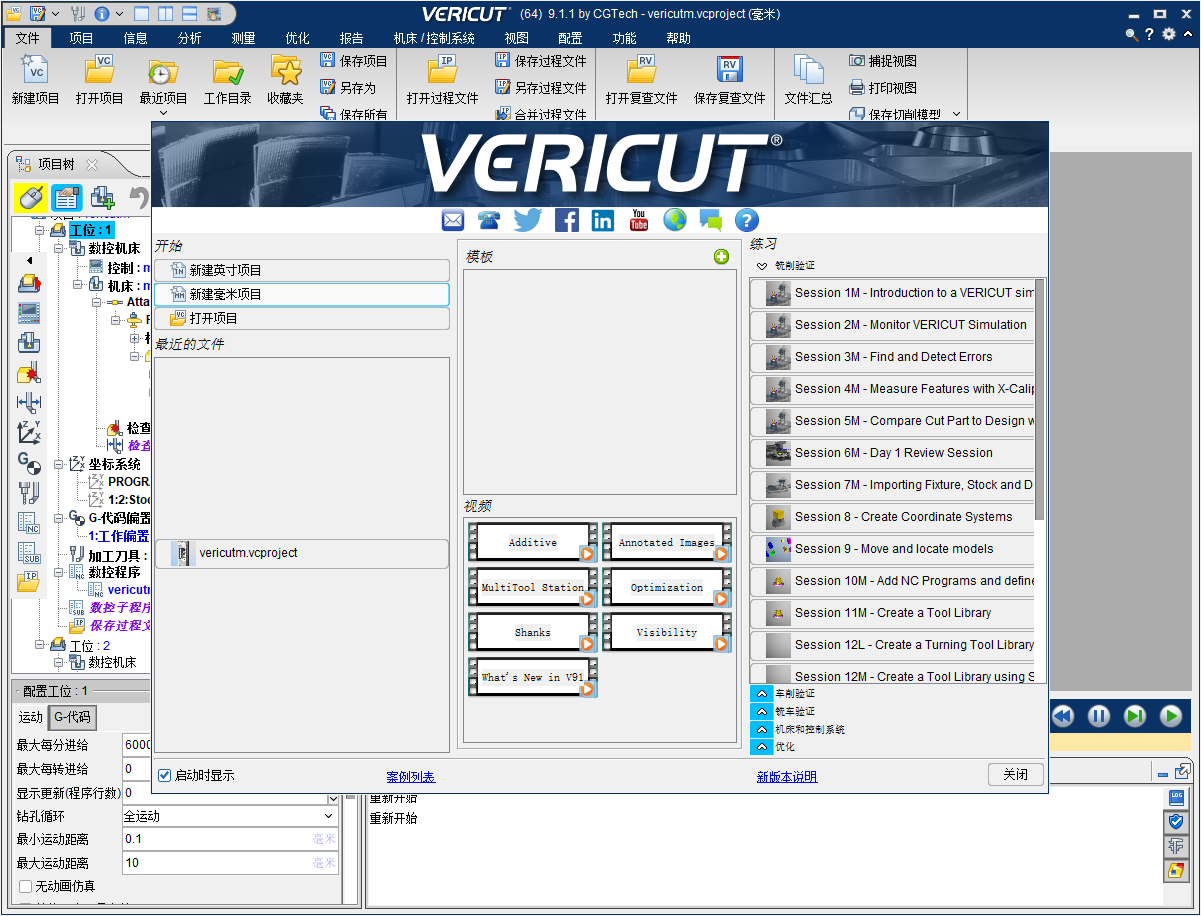The width and height of the screenshot is (1201, 916).
Task: Select the G-代码偏置 icon in left sidebar
Action: (28, 462)
